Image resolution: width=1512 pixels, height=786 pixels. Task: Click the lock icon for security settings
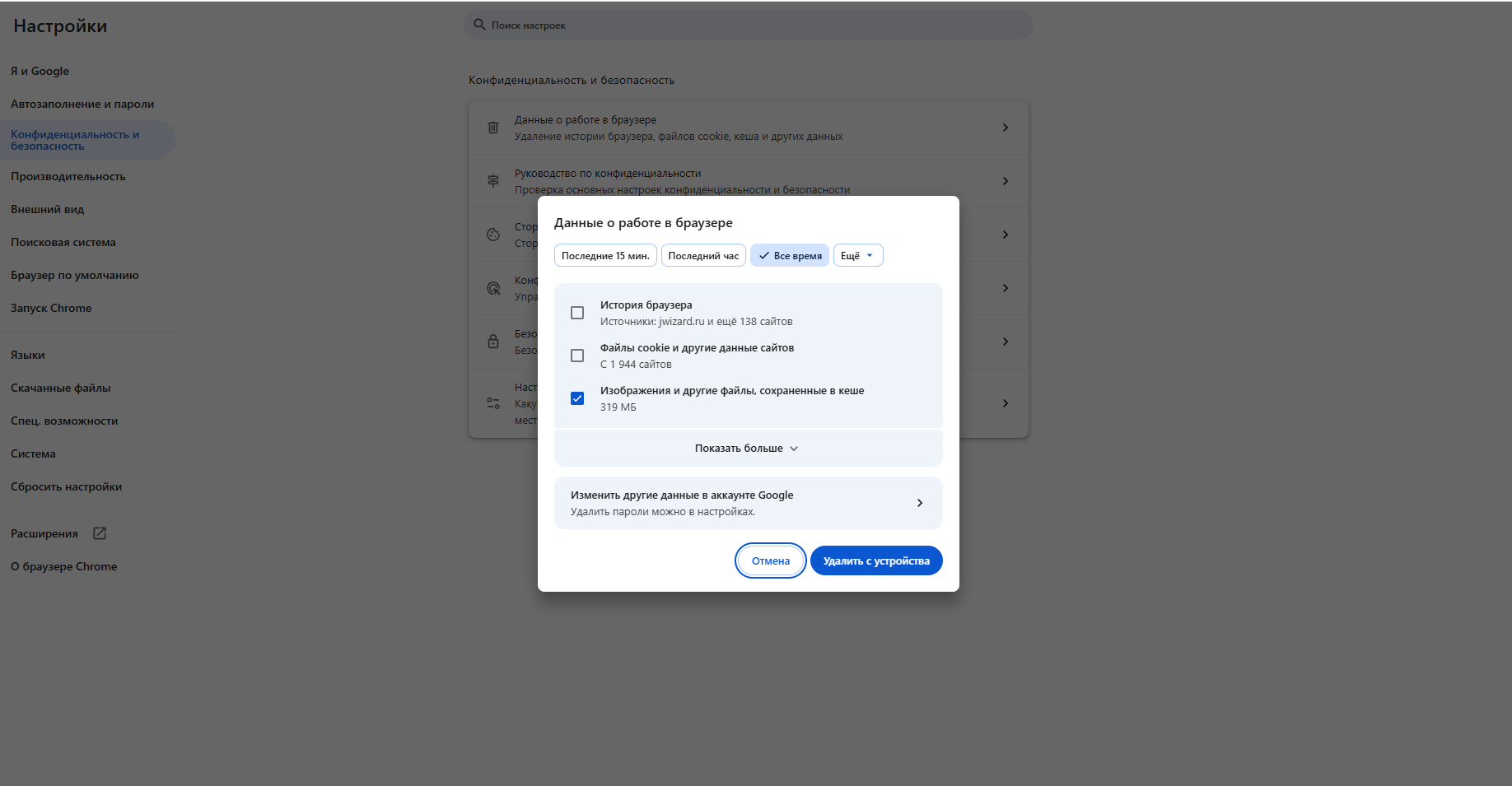pyautogui.click(x=492, y=341)
